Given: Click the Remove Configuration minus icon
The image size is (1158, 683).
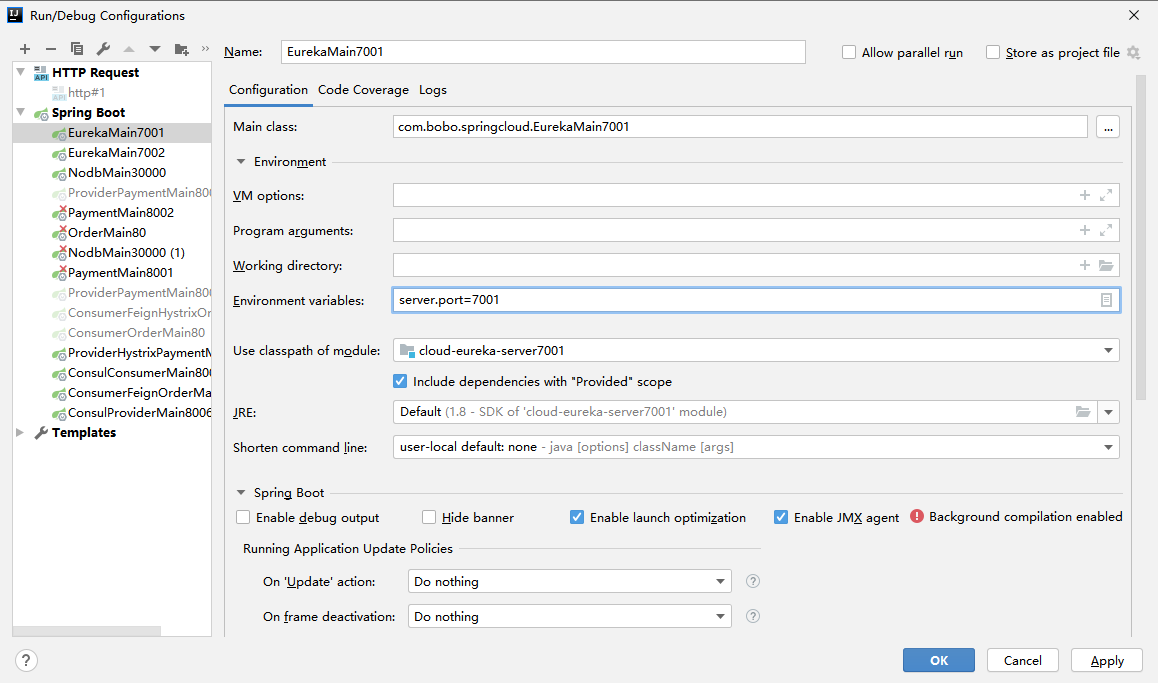Looking at the screenshot, I should (51, 49).
